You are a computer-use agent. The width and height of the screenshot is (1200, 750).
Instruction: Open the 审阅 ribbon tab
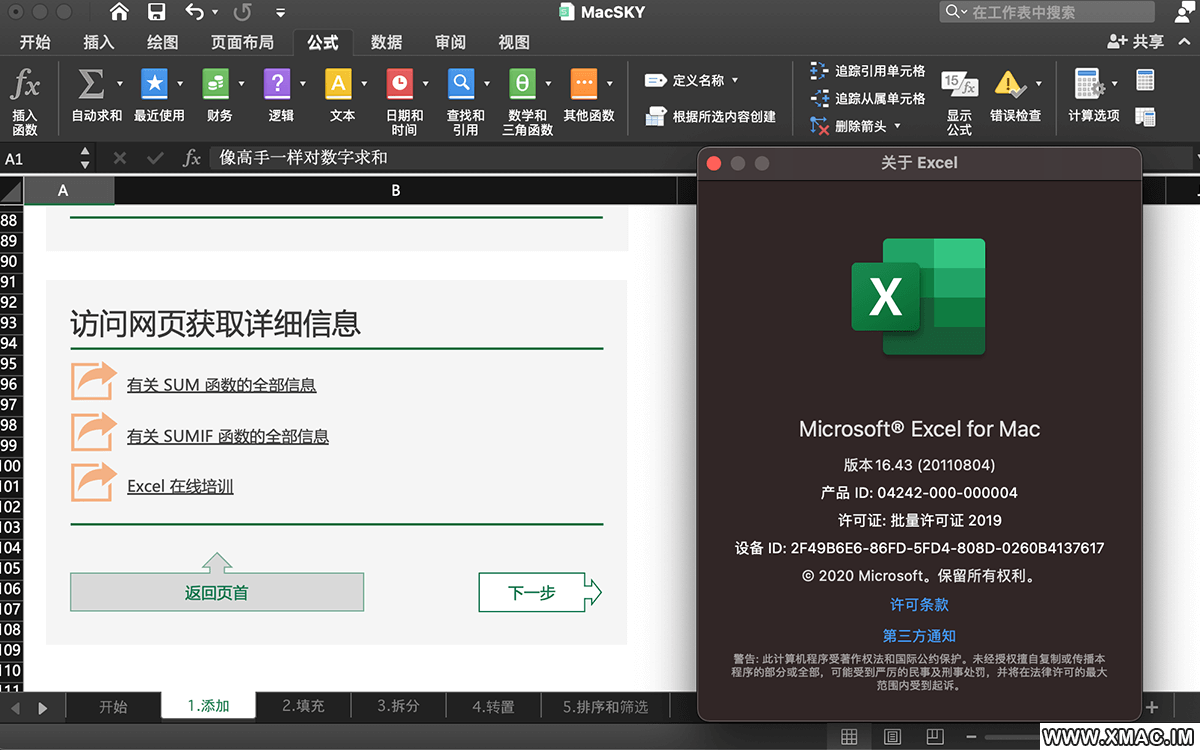[450, 42]
